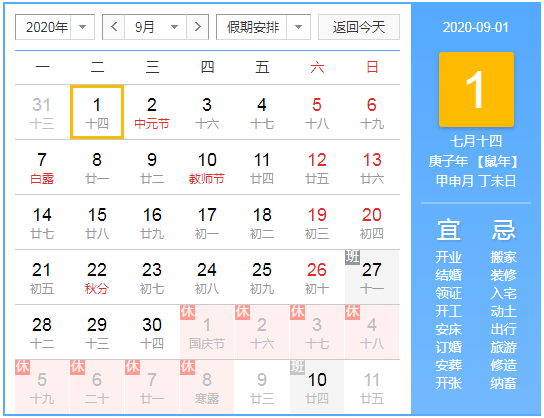Select the highlighted September 1 cell
The width and height of the screenshot is (544, 418).
97,112
